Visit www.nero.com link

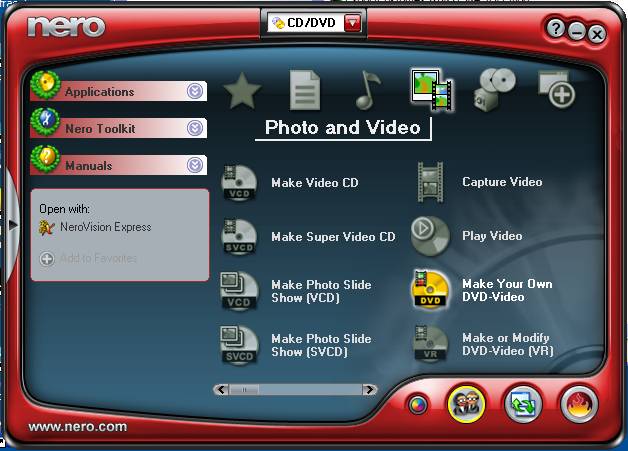pos(78,427)
